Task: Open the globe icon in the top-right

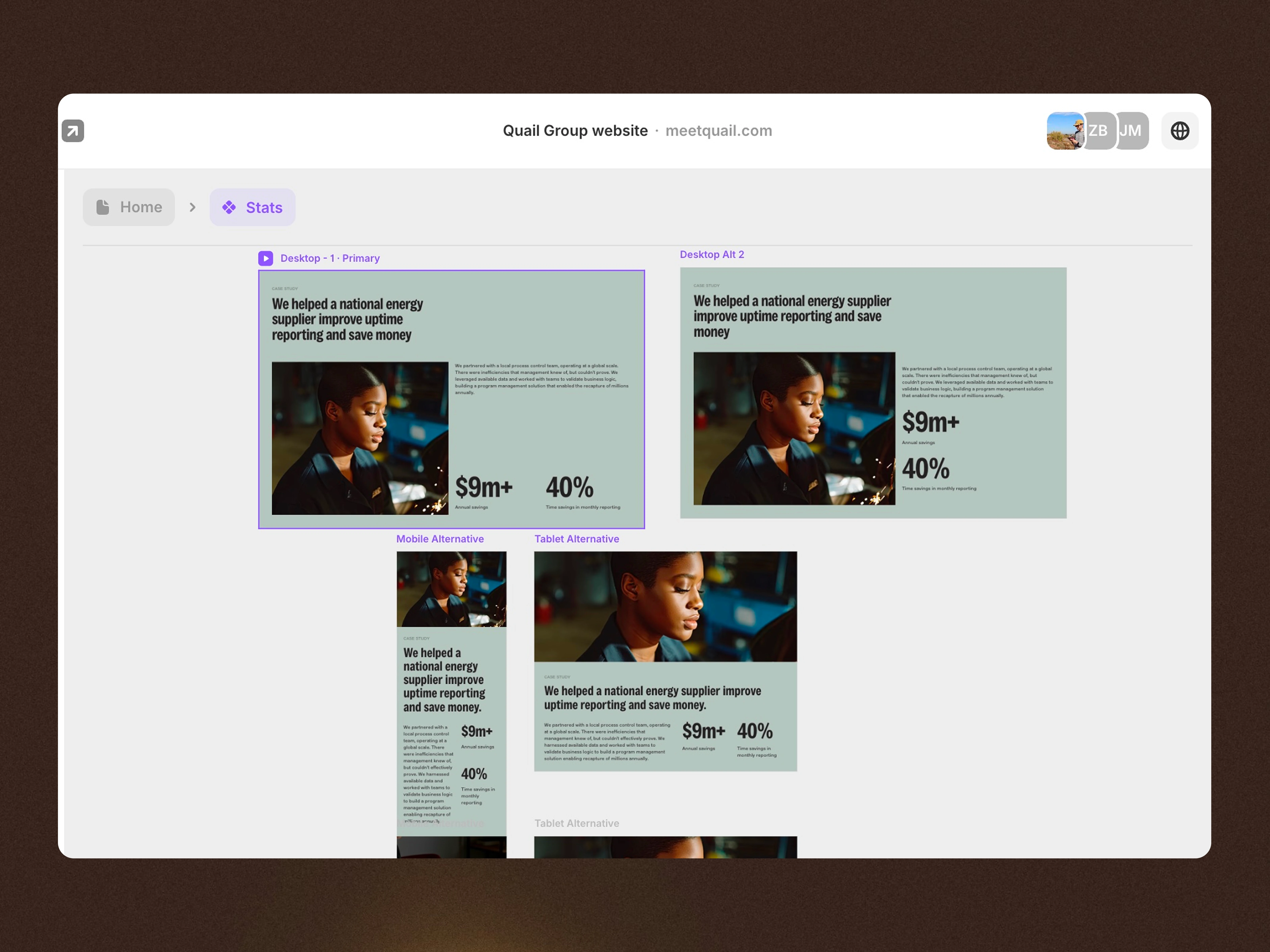Action: click(1180, 131)
